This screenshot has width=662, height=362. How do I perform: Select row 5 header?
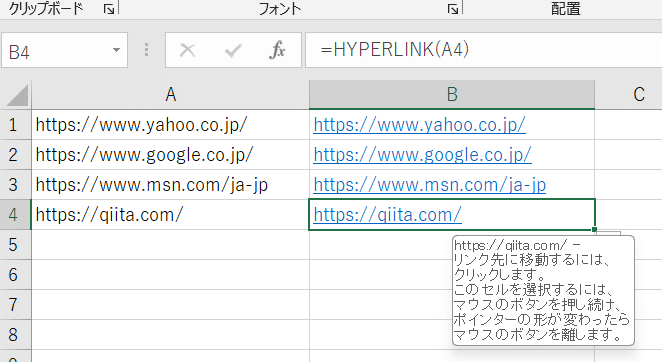(16, 245)
